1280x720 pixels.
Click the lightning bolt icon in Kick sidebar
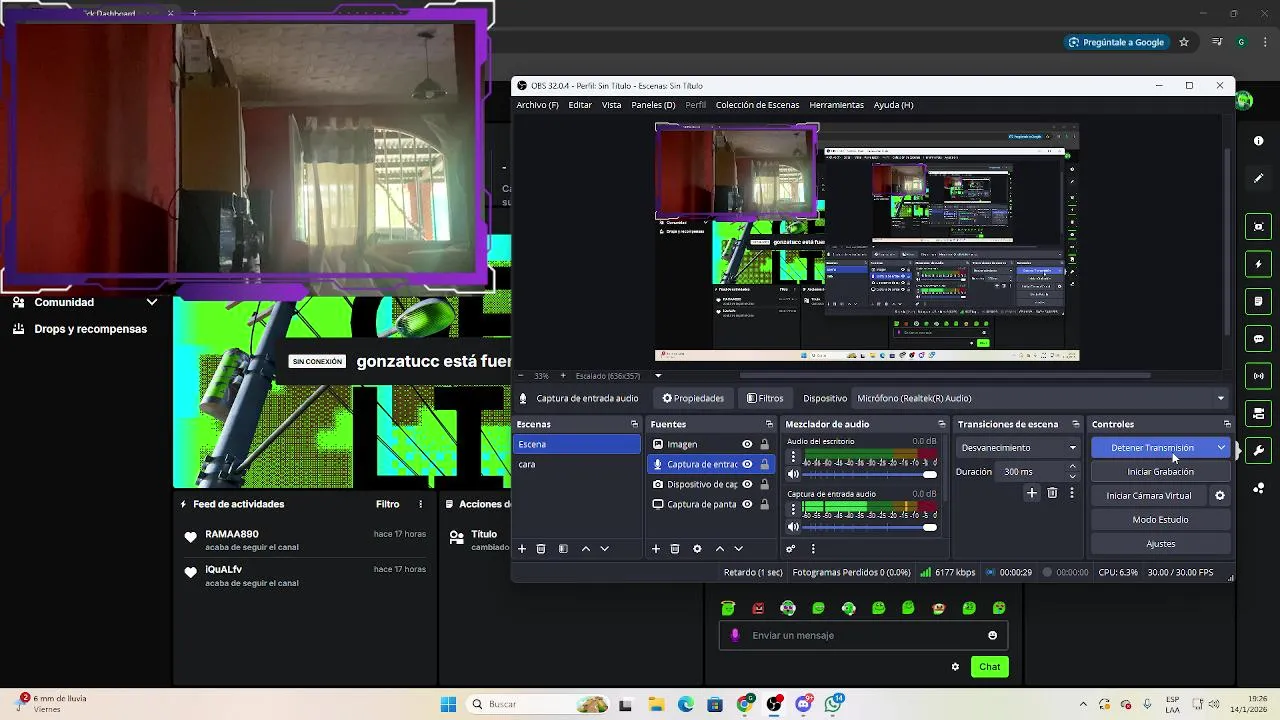click(1258, 264)
